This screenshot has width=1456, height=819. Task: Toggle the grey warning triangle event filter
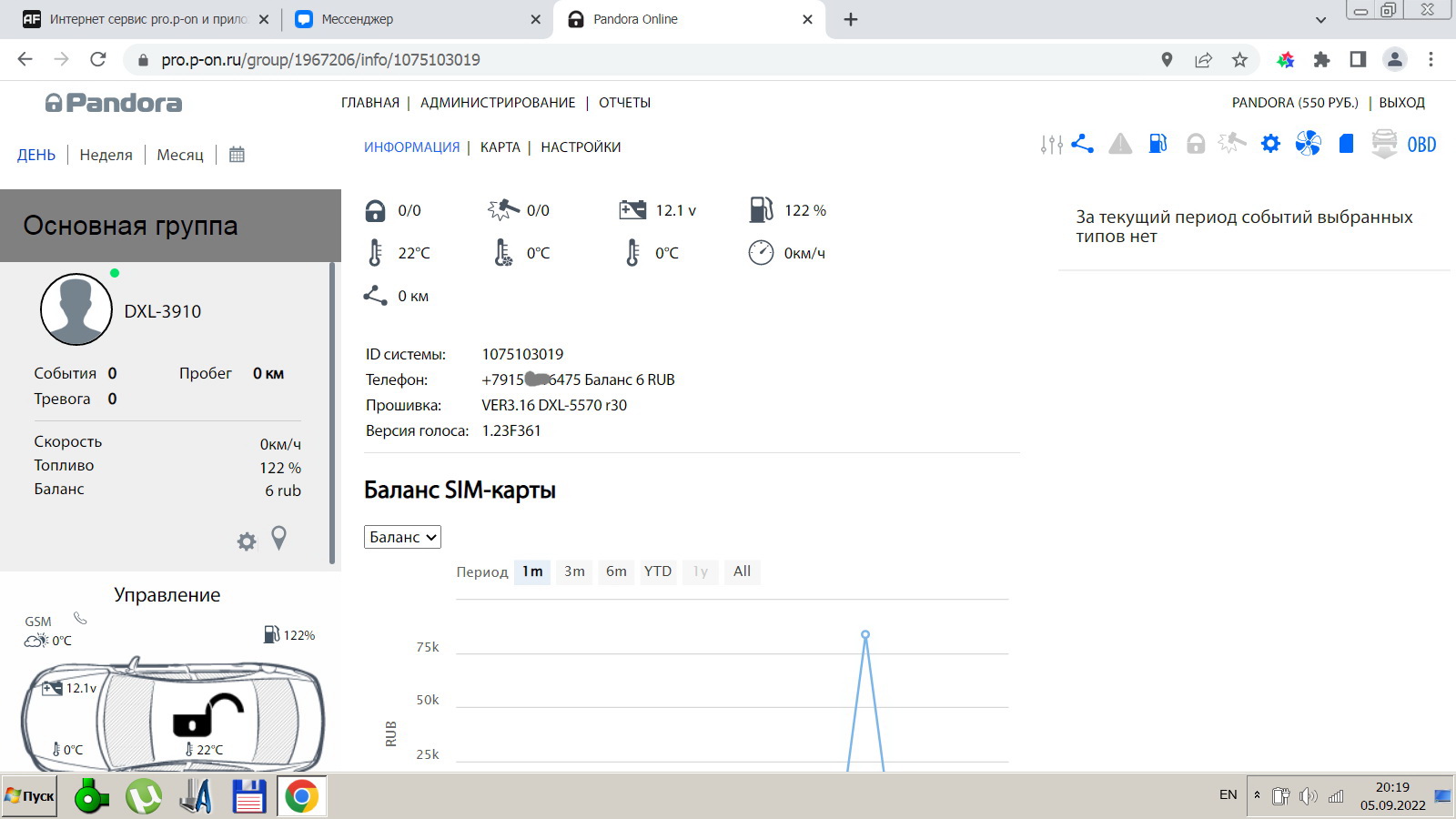coord(1120,144)
